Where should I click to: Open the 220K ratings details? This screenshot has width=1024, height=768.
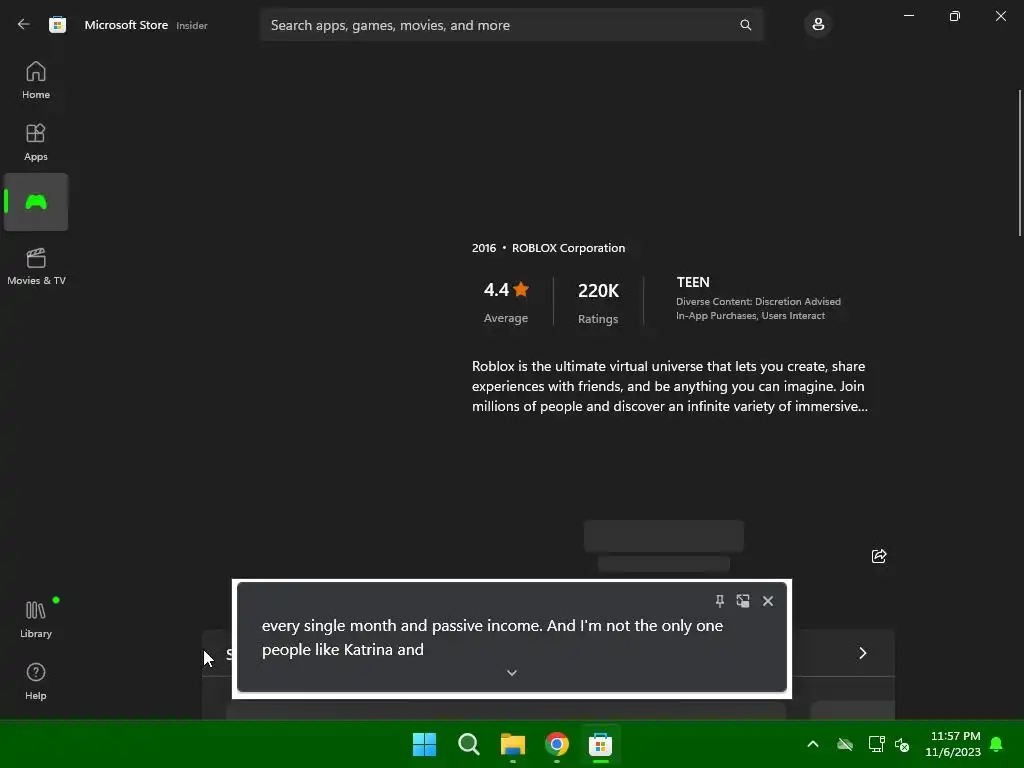tap(598, 302)
